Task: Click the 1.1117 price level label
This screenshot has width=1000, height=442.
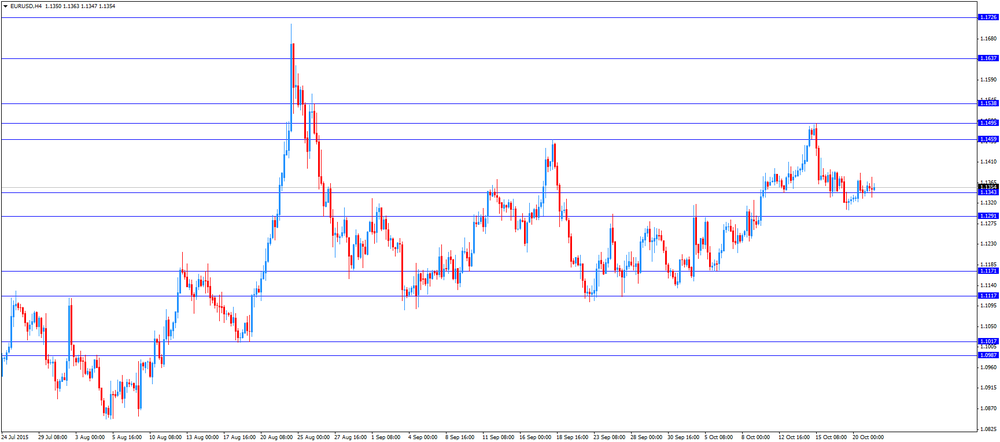Action: pyautogui.click(x=987, y=296)
